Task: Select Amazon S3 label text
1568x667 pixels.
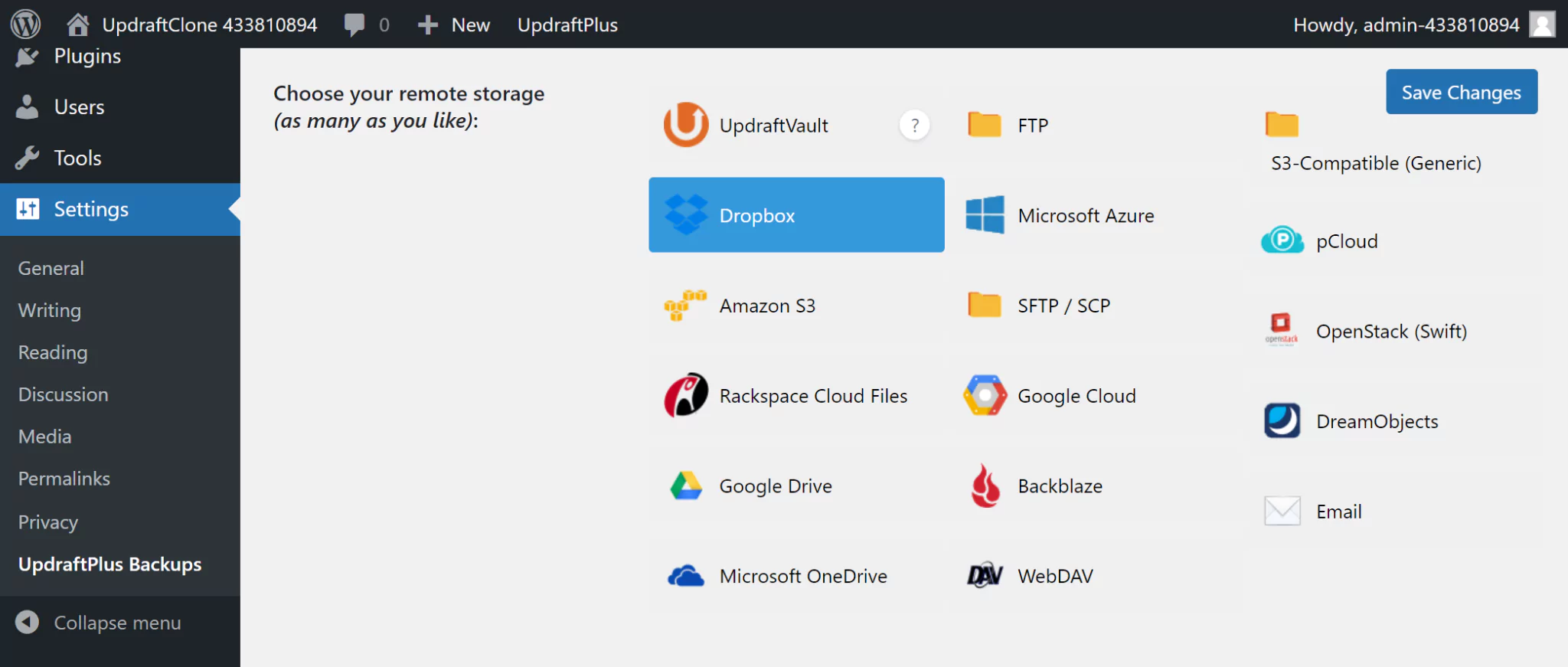Action: (x=767, y=306)
